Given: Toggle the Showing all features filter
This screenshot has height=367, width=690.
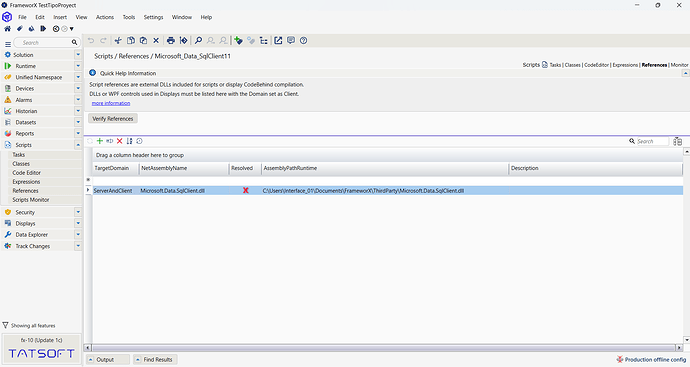Looking at the screenshot, I should 29,326.
